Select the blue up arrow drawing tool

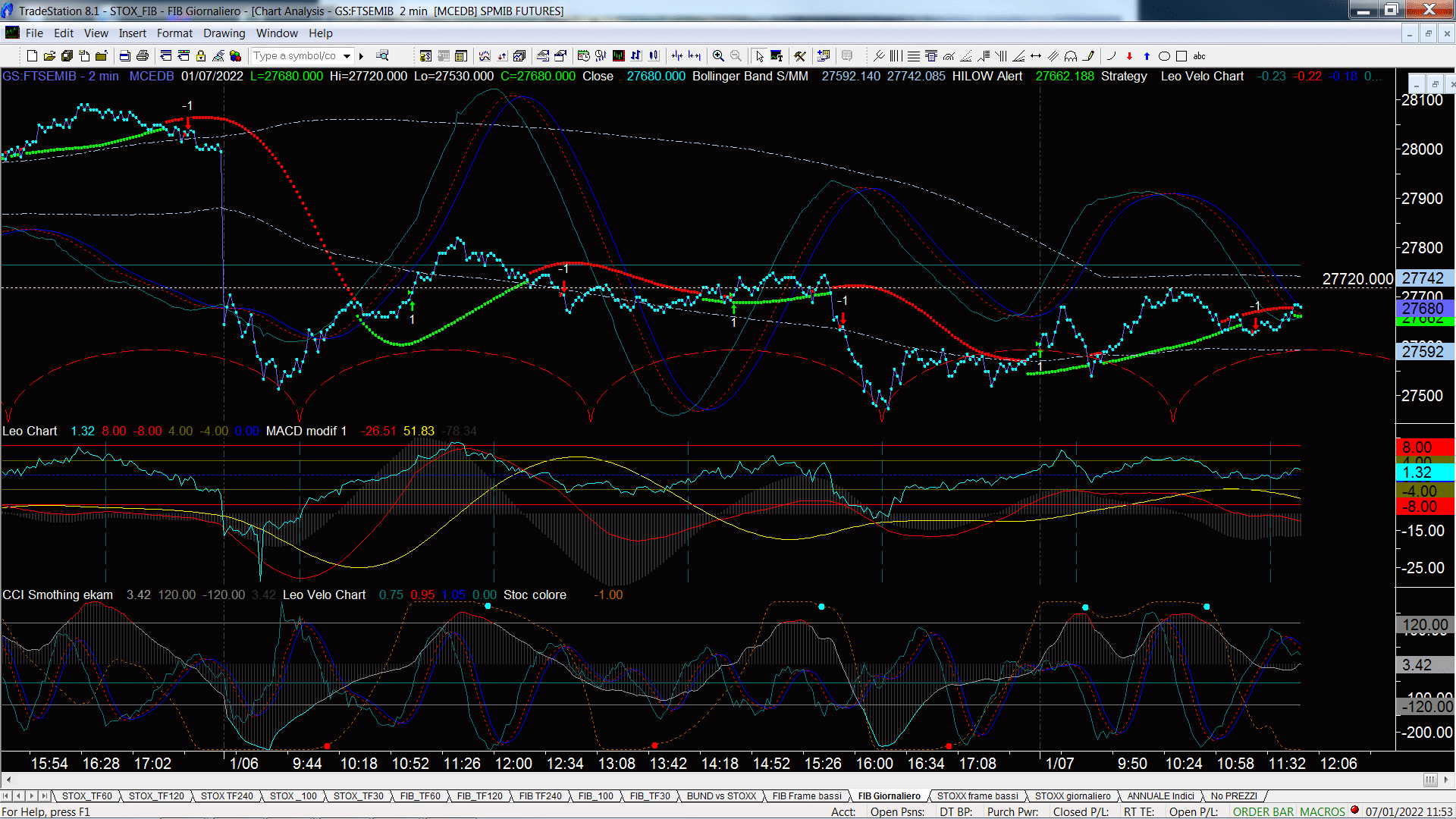[1147, 55]
